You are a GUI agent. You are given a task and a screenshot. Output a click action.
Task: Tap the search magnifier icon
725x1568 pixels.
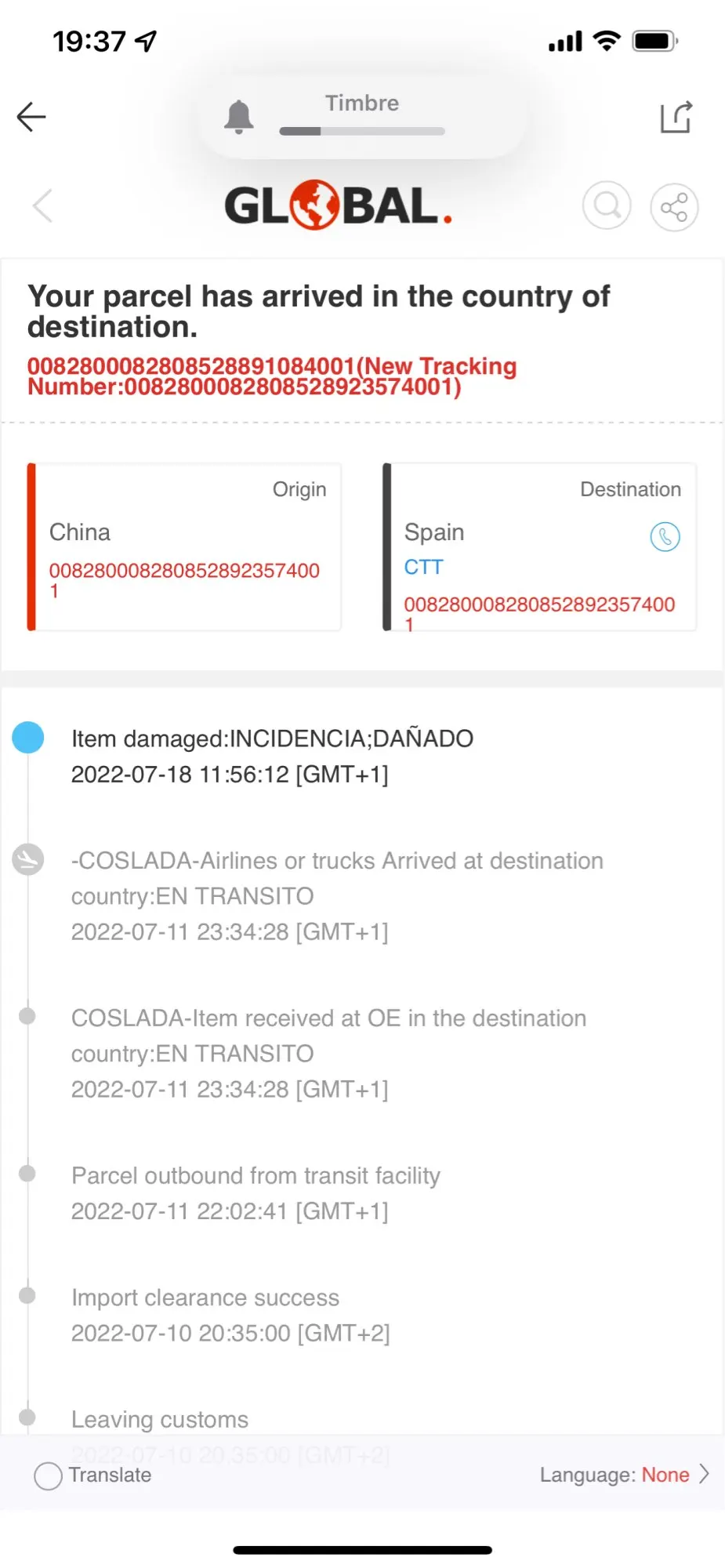(607, 206)
